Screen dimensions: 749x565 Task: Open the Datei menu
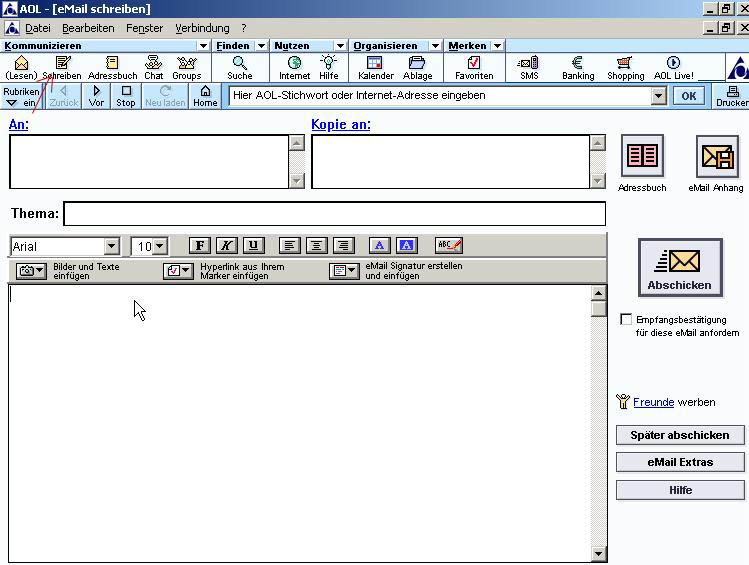point(38,28)
